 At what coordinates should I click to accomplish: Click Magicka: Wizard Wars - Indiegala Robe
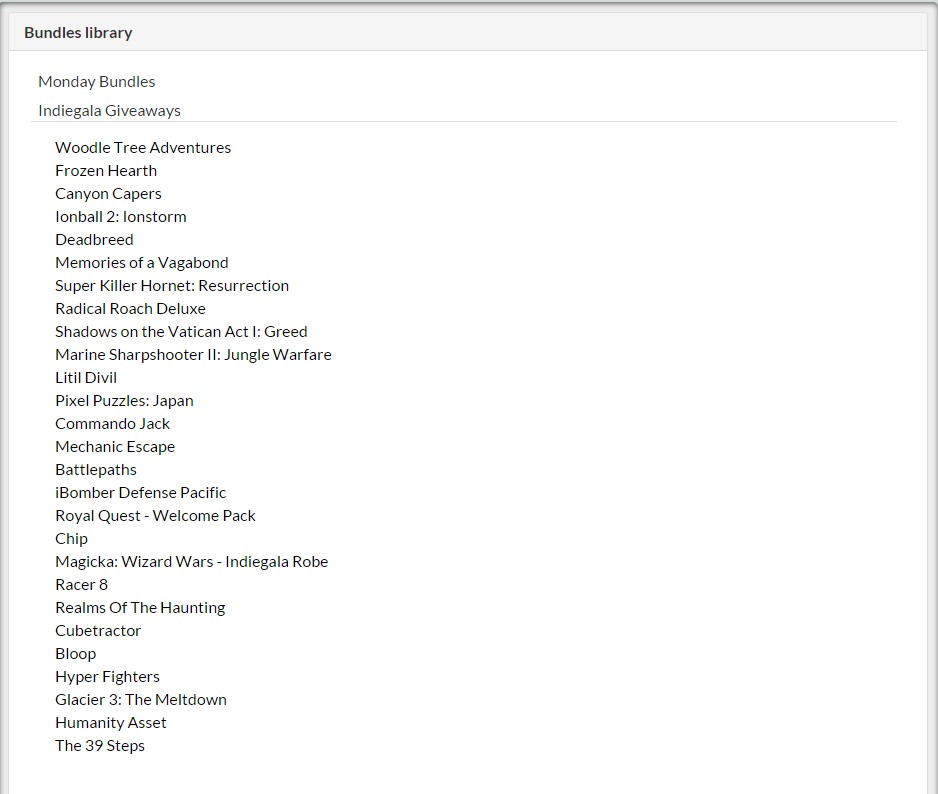click(191, 562)
